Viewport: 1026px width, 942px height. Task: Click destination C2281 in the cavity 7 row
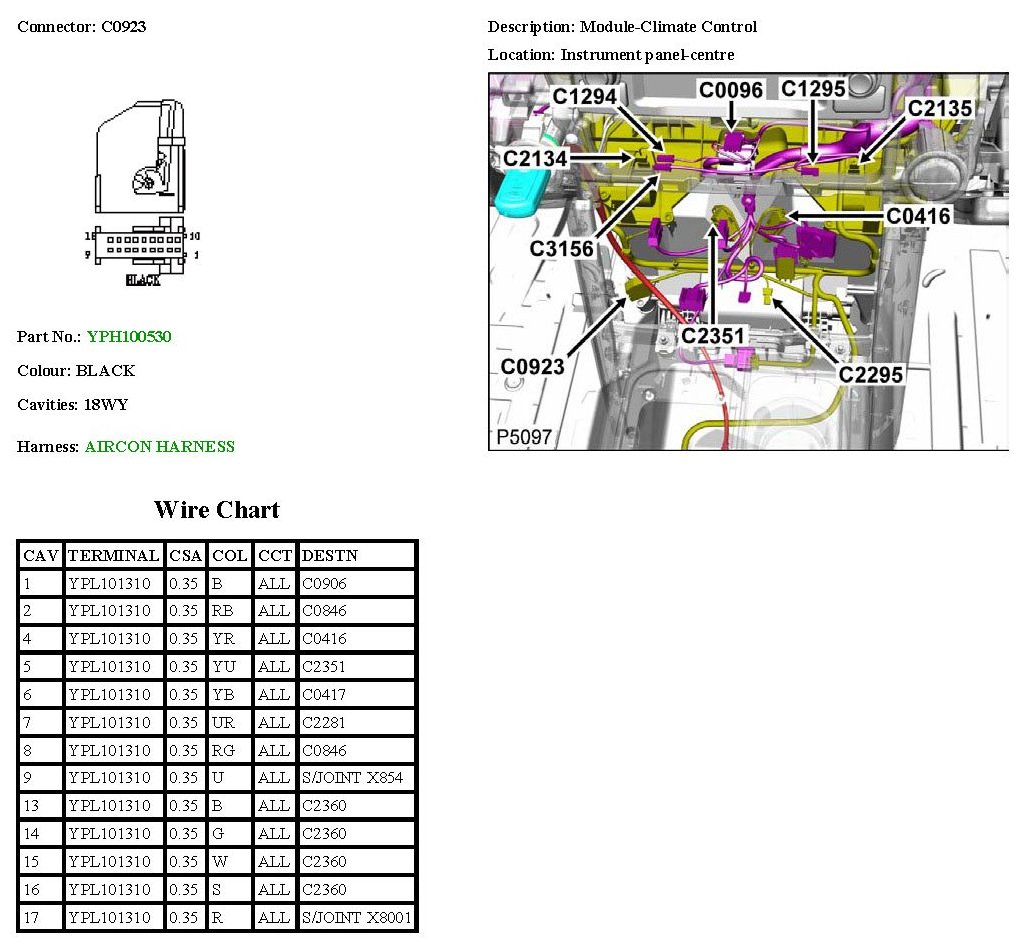[x=325, y=722]
